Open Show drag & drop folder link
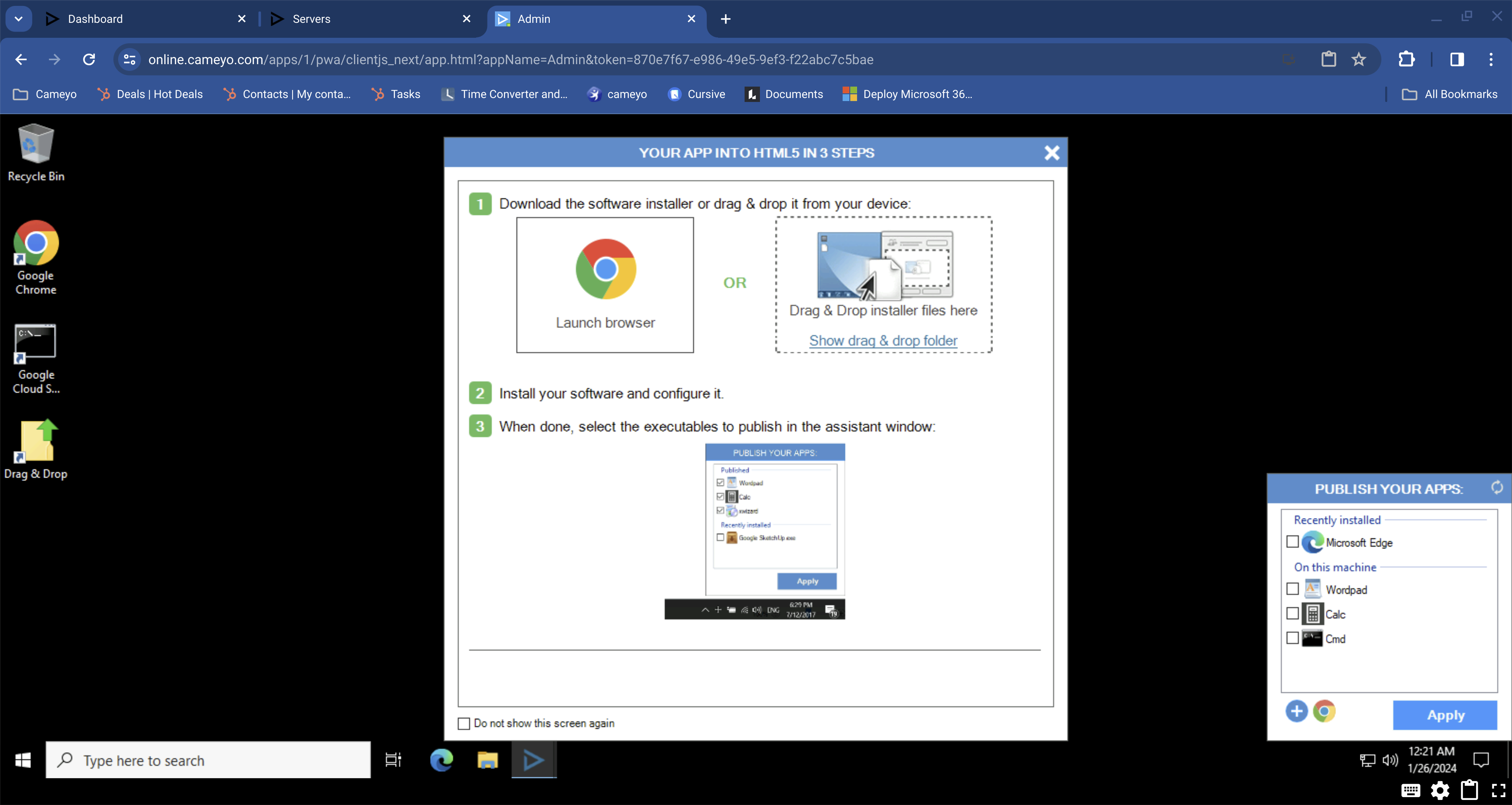The width and height of the screenshot is (1512, 805). point(883,341)
